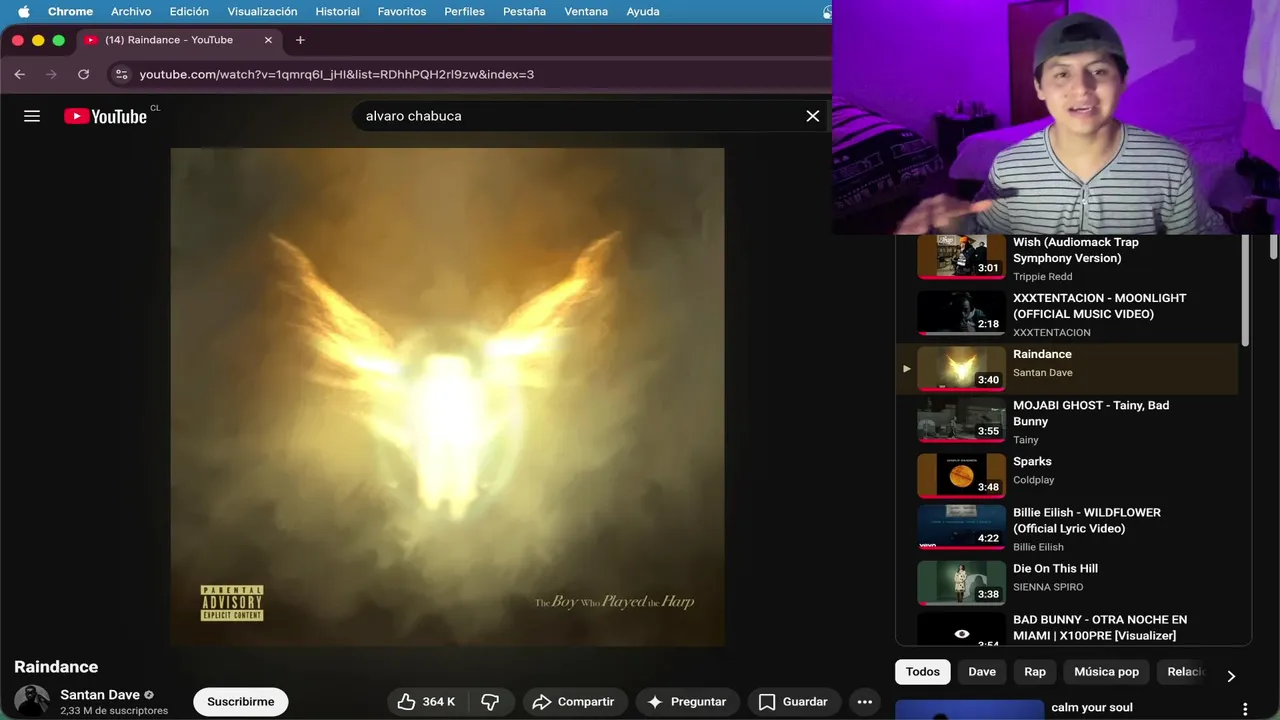Open Die On This Hill thumbnail
Viewport: 1280px width, 720px height.
point(961,583)
